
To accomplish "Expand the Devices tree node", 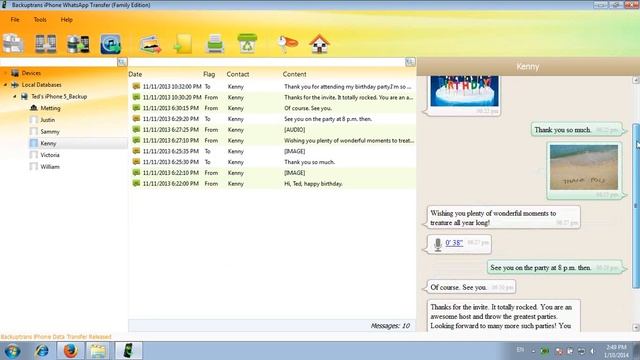I will (5, 73).
